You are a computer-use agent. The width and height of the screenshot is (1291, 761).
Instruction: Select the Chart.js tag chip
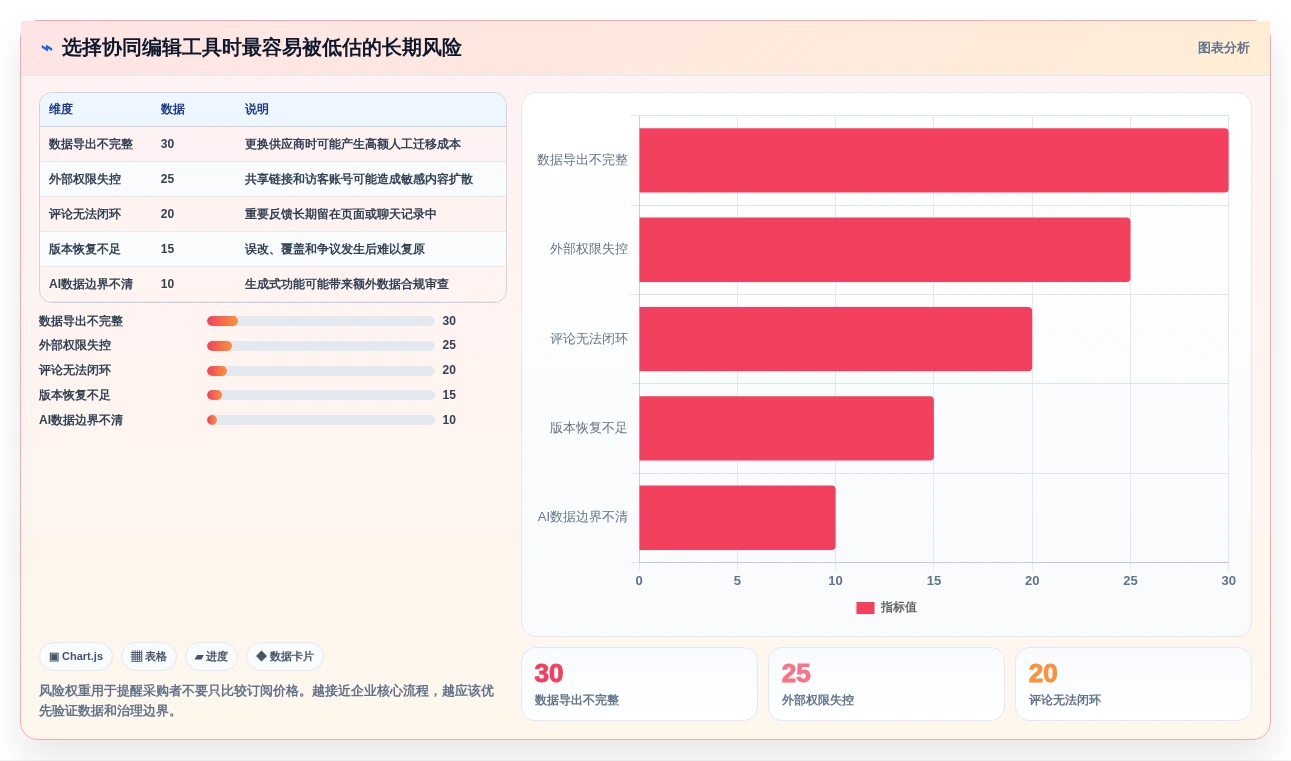coord(76,657)
